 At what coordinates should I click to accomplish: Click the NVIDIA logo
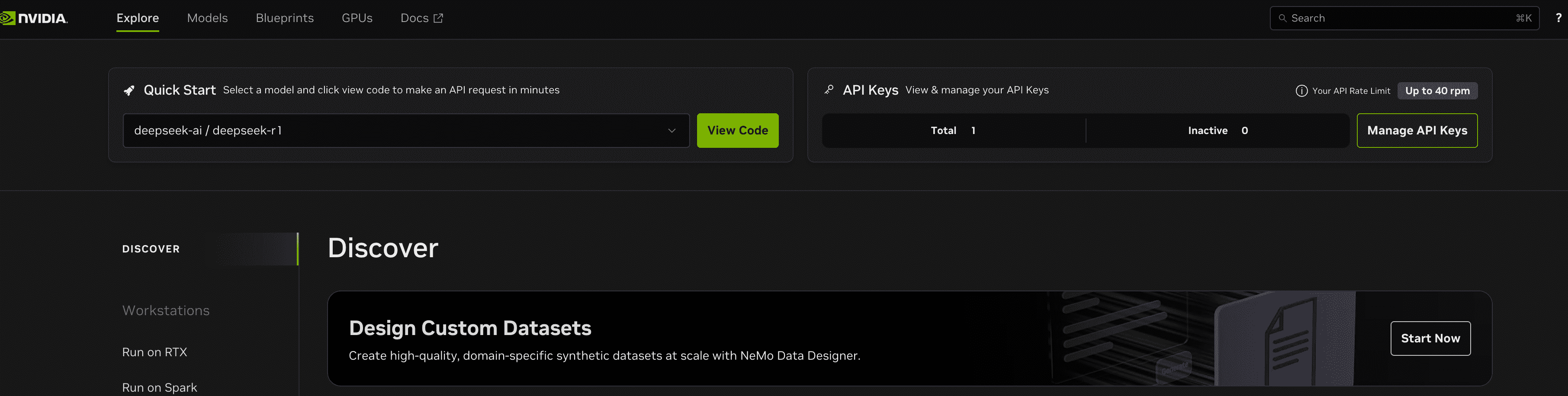pyautogui.click(x=34, y=18)
